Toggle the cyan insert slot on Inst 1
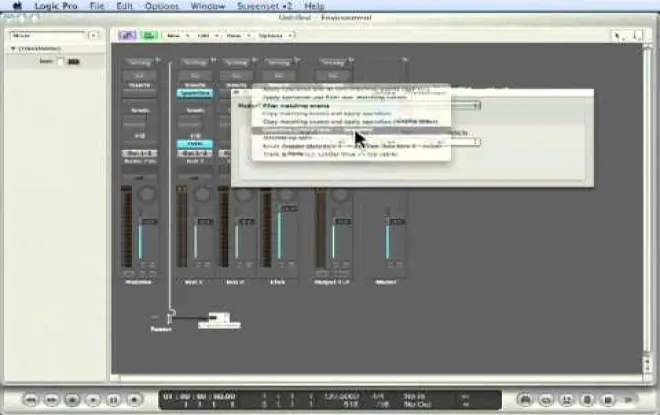The height and width of the screenshot is (415, 660). coord(195,93)
